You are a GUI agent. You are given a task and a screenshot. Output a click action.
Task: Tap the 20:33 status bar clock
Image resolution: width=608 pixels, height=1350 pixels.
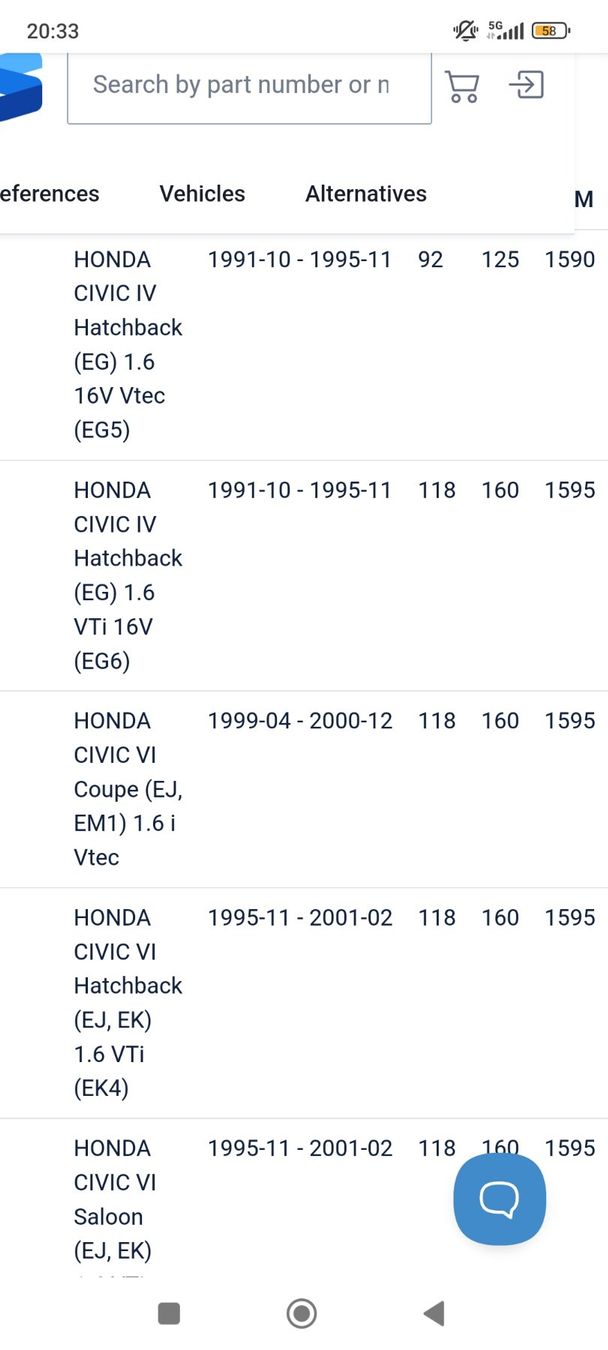[53, 31]
